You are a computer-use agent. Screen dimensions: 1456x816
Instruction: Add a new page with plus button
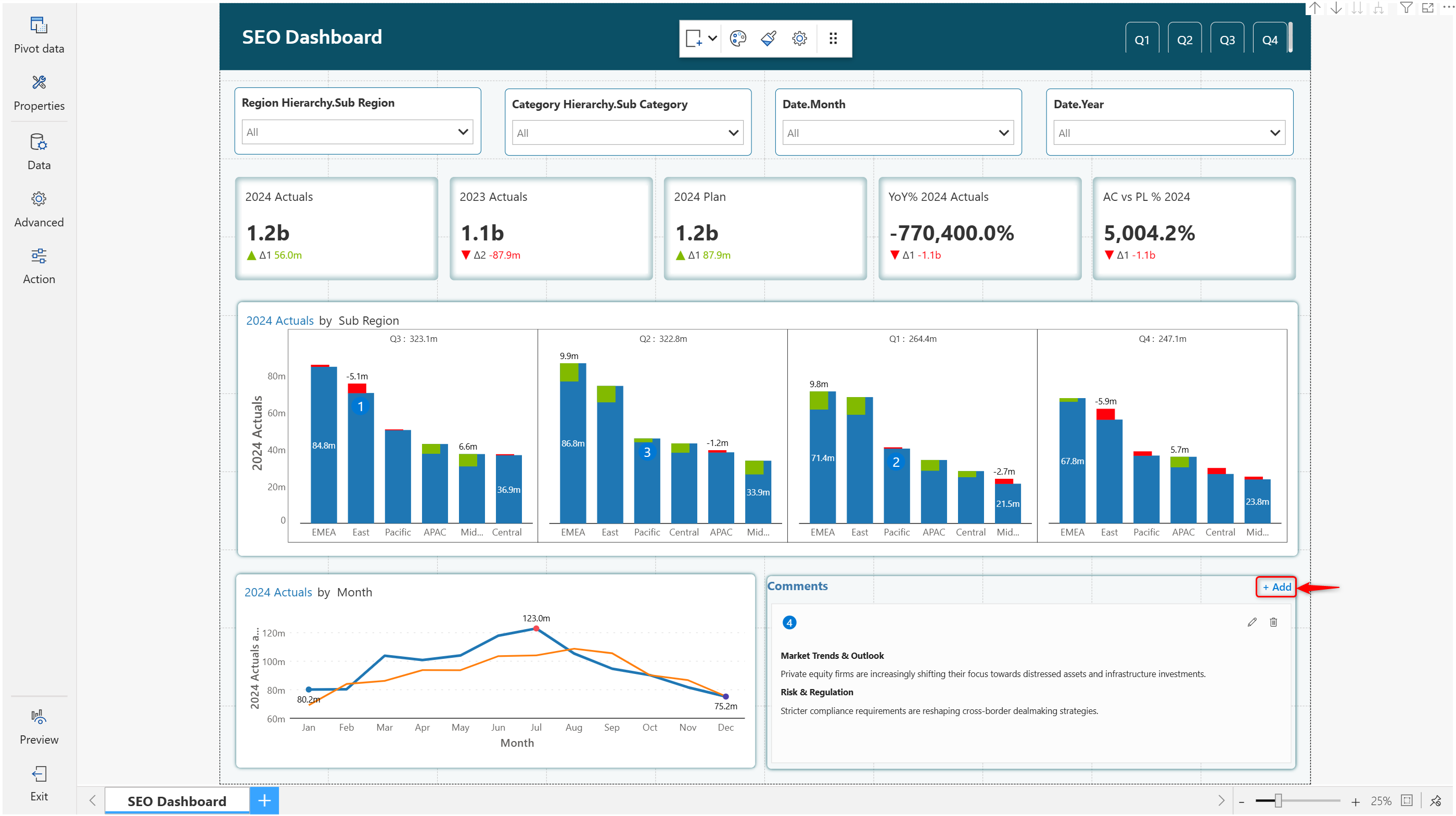click(x=264, y=800)
